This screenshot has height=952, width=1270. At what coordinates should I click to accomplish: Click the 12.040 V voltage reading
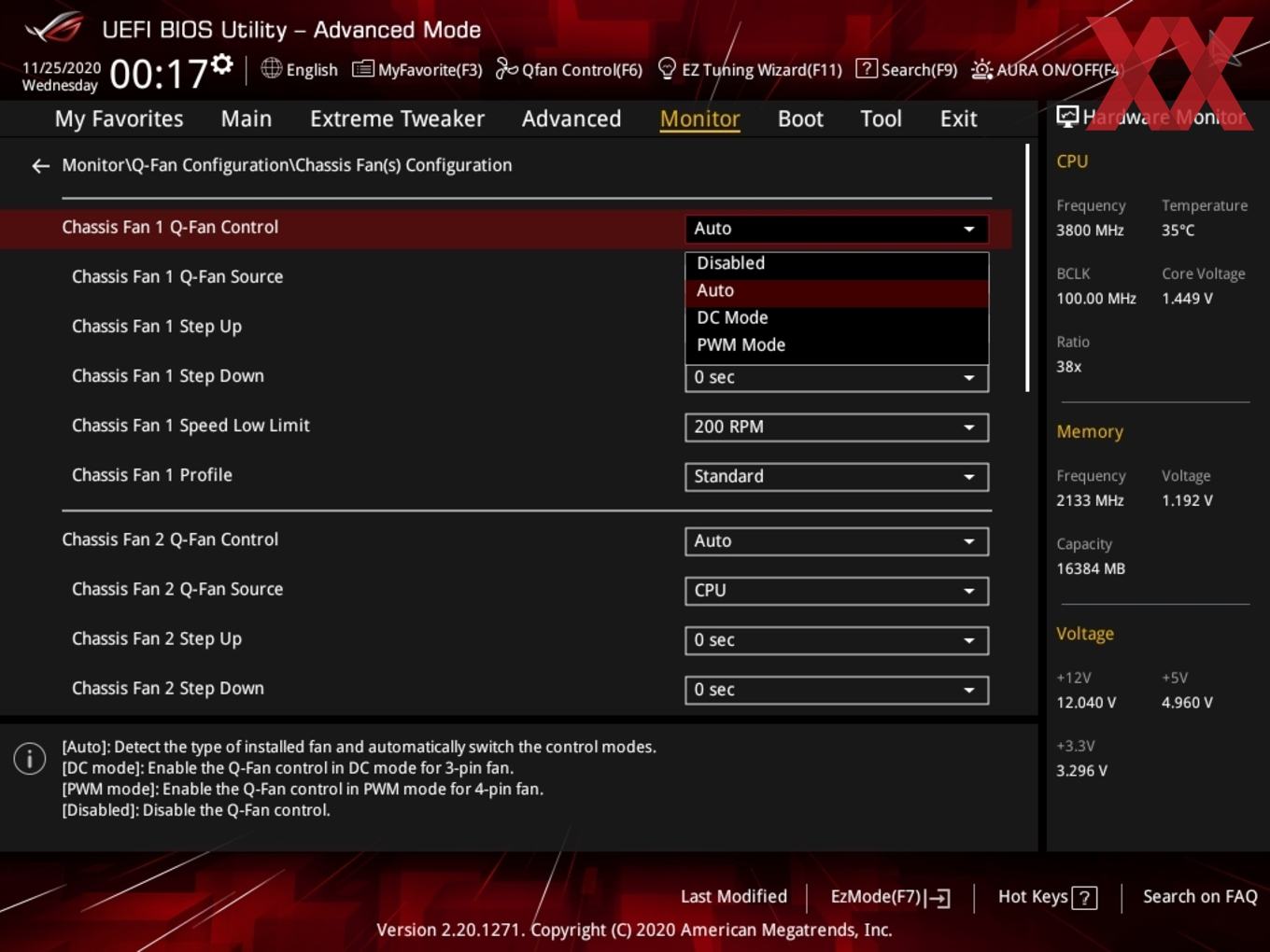1086,703
